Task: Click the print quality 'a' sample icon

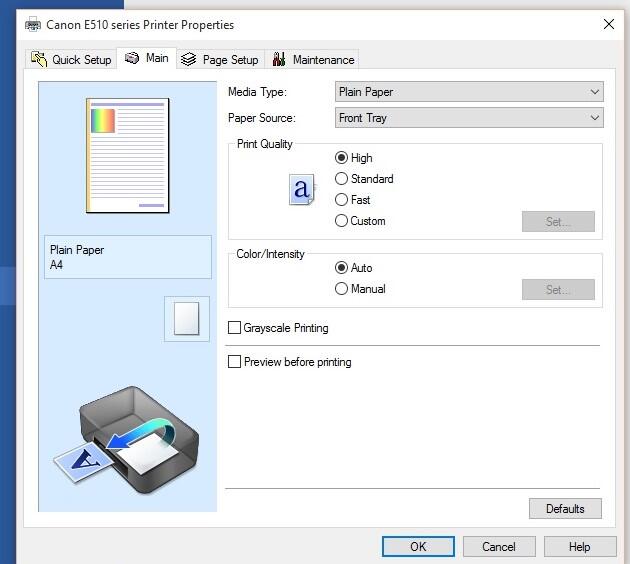Action: [x=302, y=190]
